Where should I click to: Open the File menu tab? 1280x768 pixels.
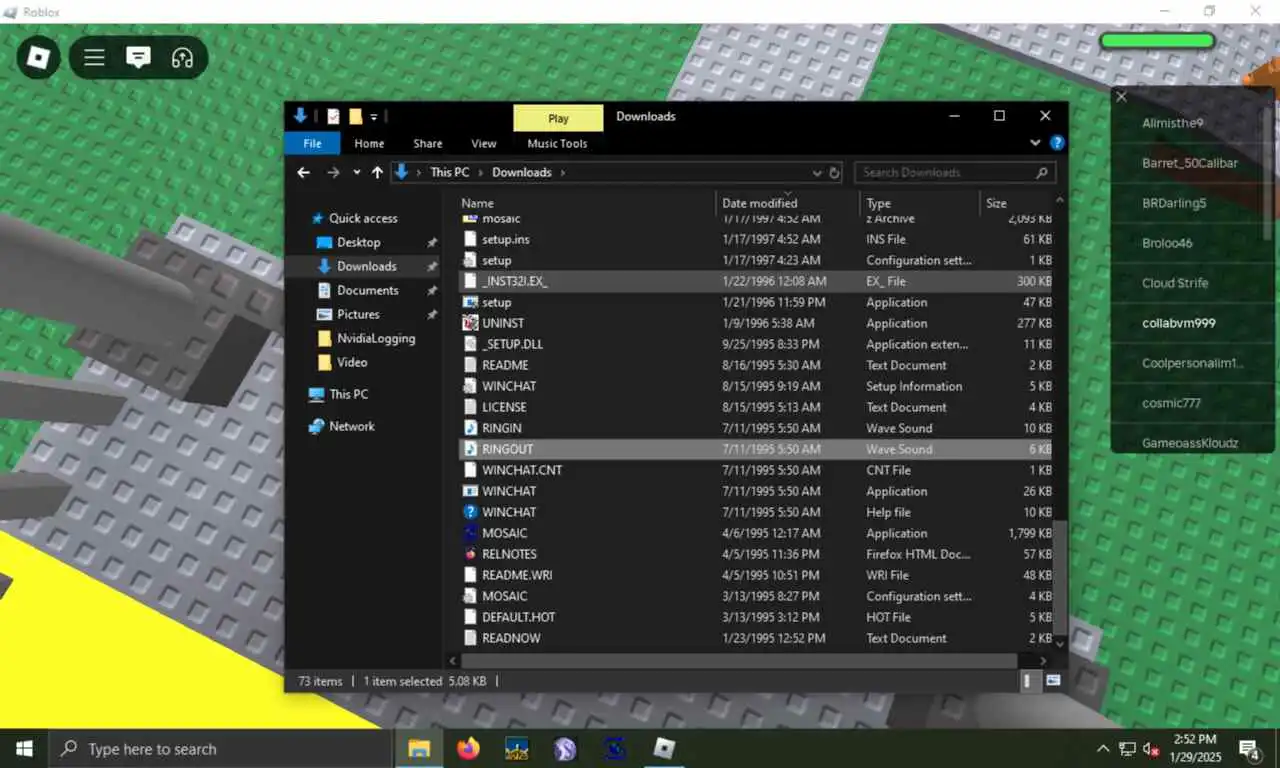(x=312, y=143)
